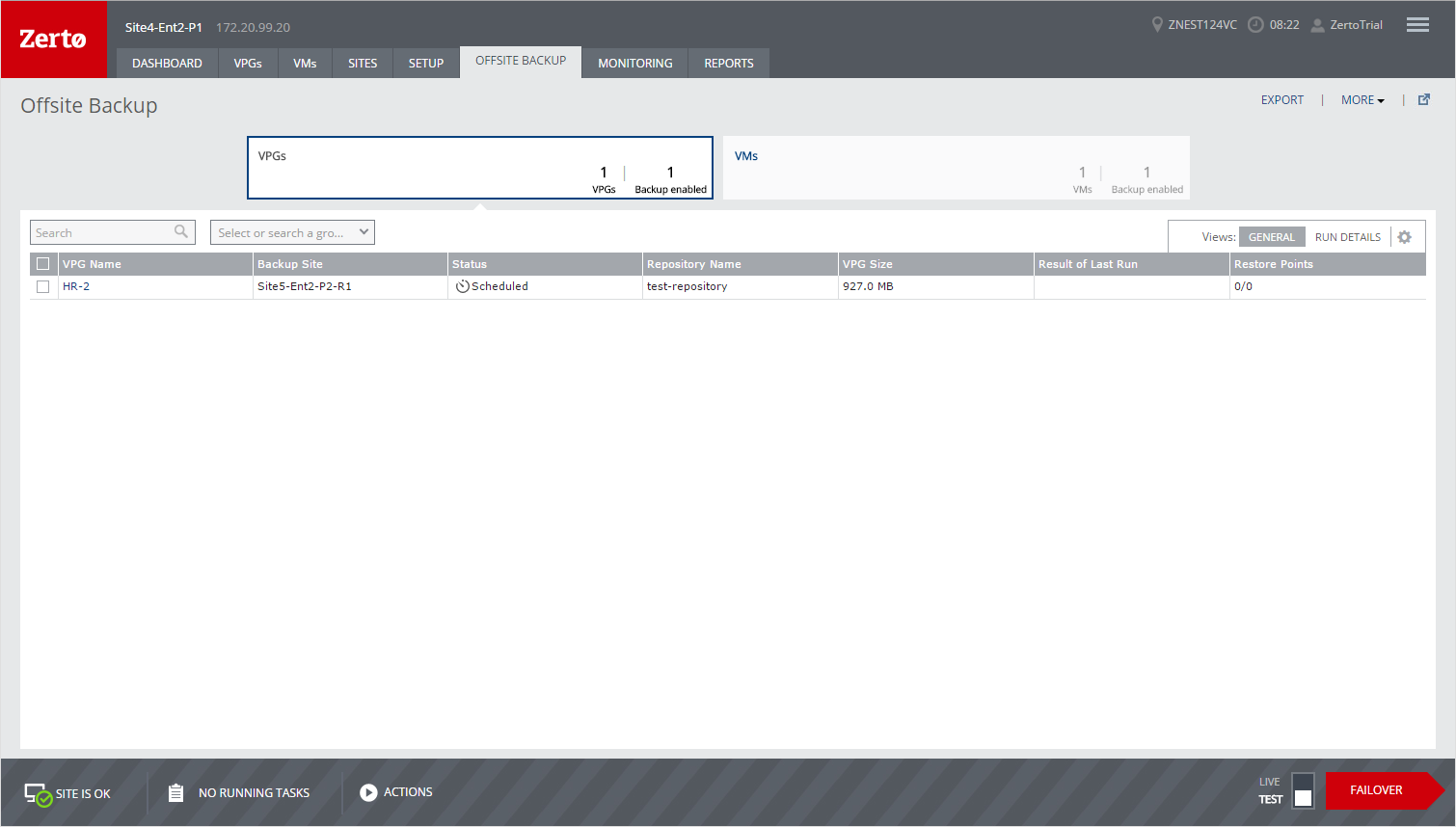Click the ZertoTrial user icon

pyautogui.click(x=1317, y=25)
